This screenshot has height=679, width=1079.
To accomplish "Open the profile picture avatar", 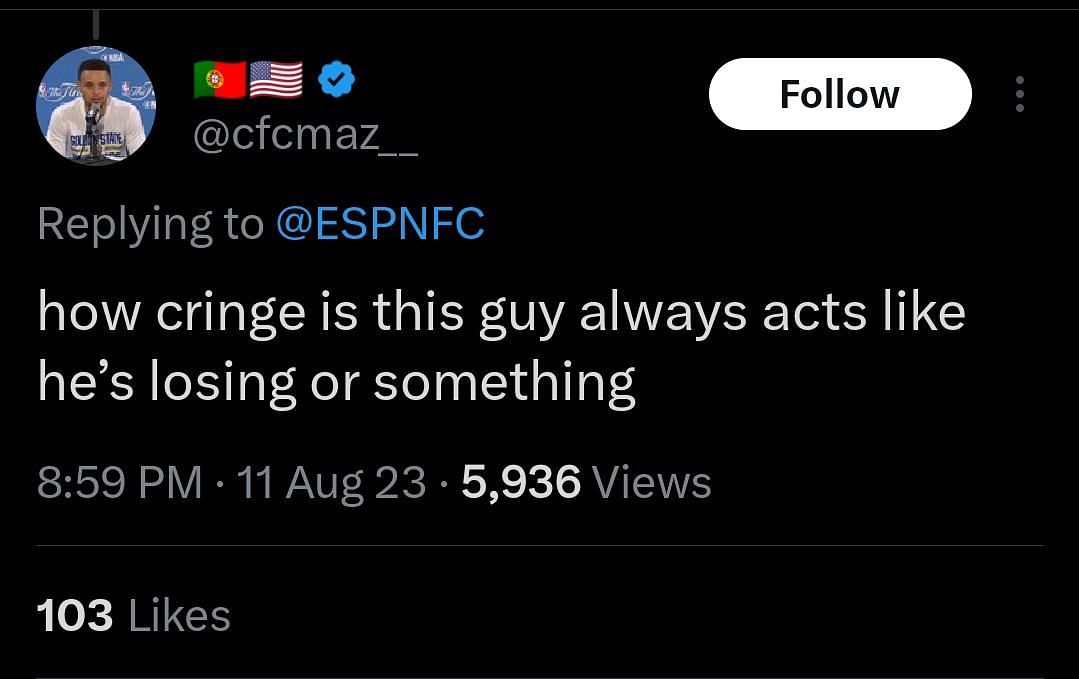I will pyautogui.click(x=95, y=105).
